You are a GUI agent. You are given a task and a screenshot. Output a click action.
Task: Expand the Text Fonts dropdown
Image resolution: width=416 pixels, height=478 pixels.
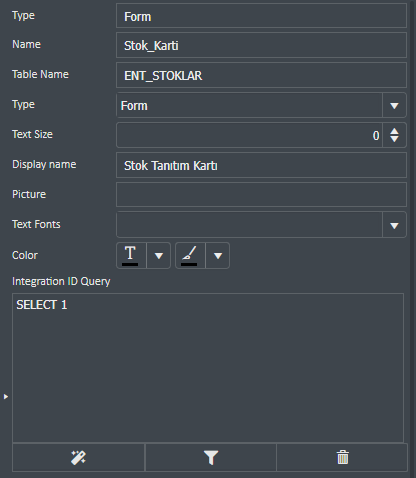click(394, 226)
